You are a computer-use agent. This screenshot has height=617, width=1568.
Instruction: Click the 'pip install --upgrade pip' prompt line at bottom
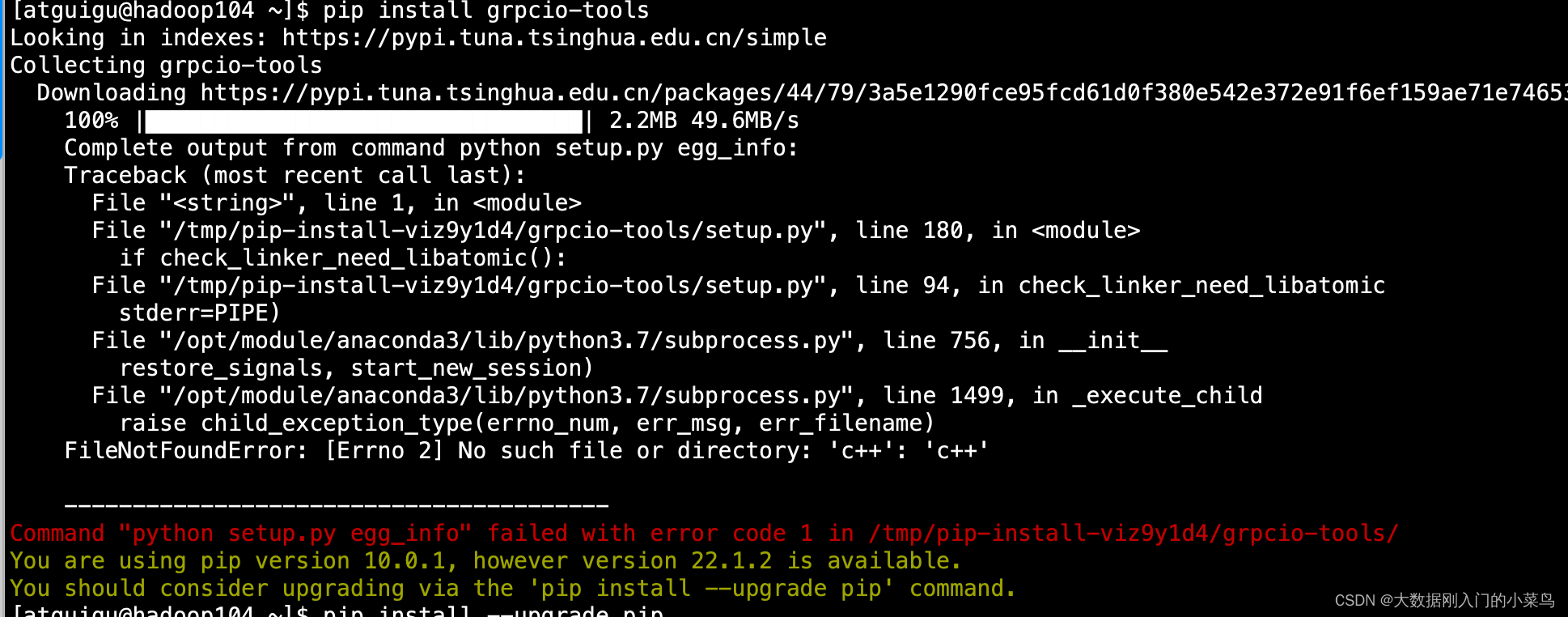pos(337,611)
